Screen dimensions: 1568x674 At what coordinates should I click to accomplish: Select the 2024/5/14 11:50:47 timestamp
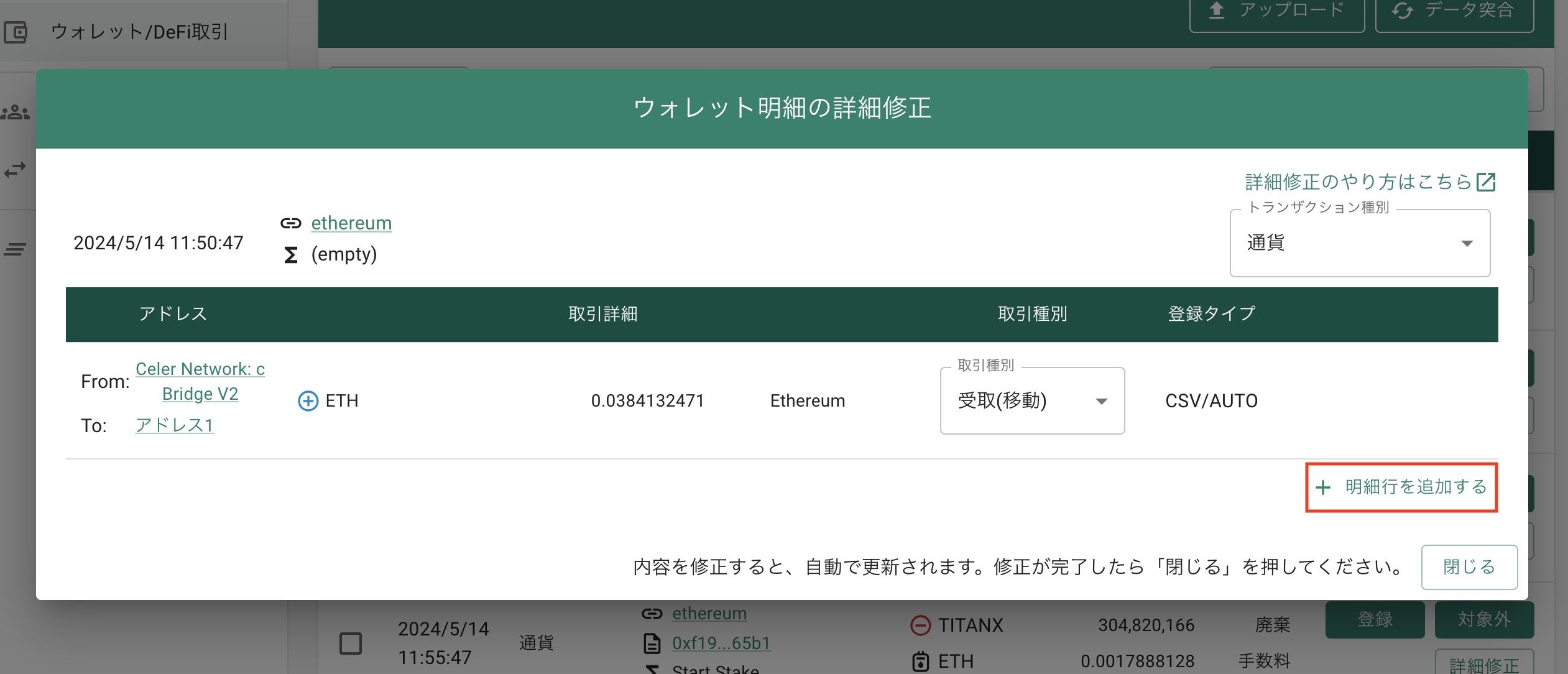(159, 242)
